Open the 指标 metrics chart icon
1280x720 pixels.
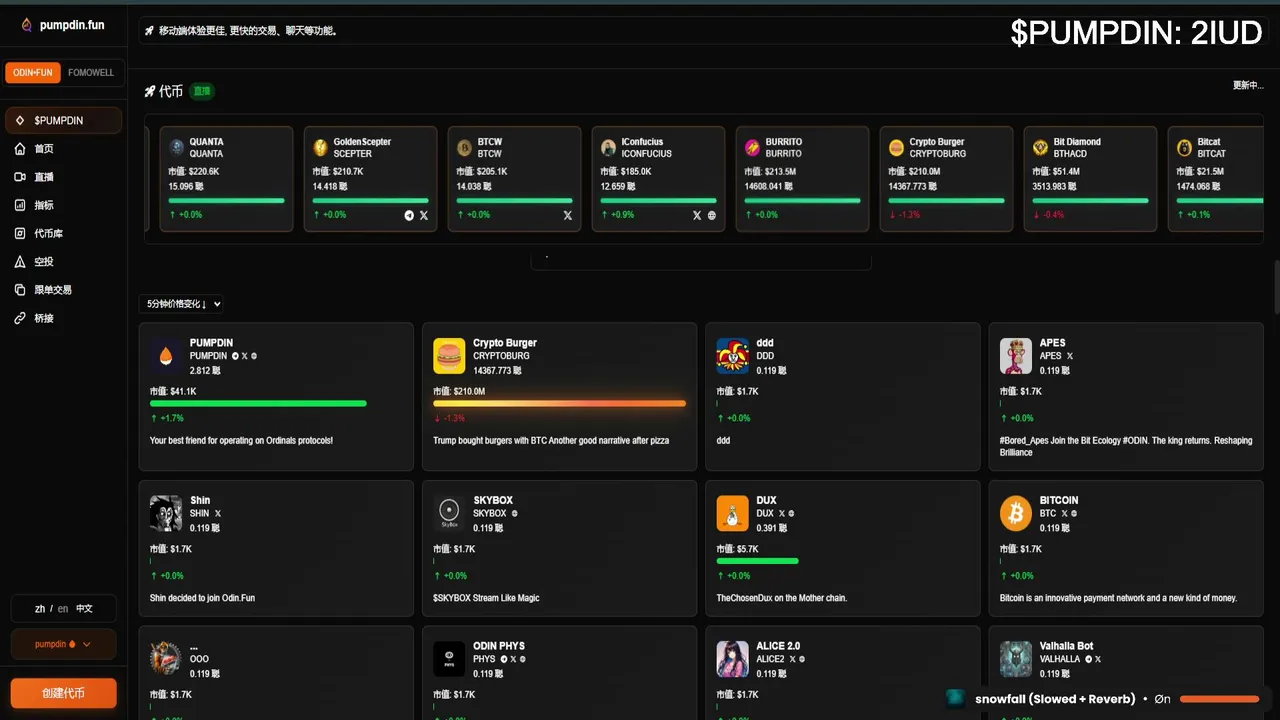[20, 205]
